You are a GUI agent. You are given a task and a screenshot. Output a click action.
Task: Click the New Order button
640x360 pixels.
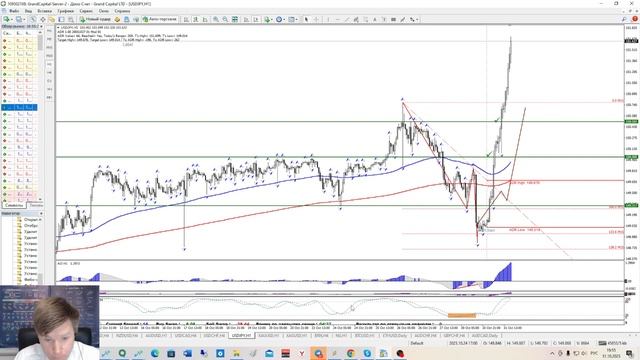point(95,19)
